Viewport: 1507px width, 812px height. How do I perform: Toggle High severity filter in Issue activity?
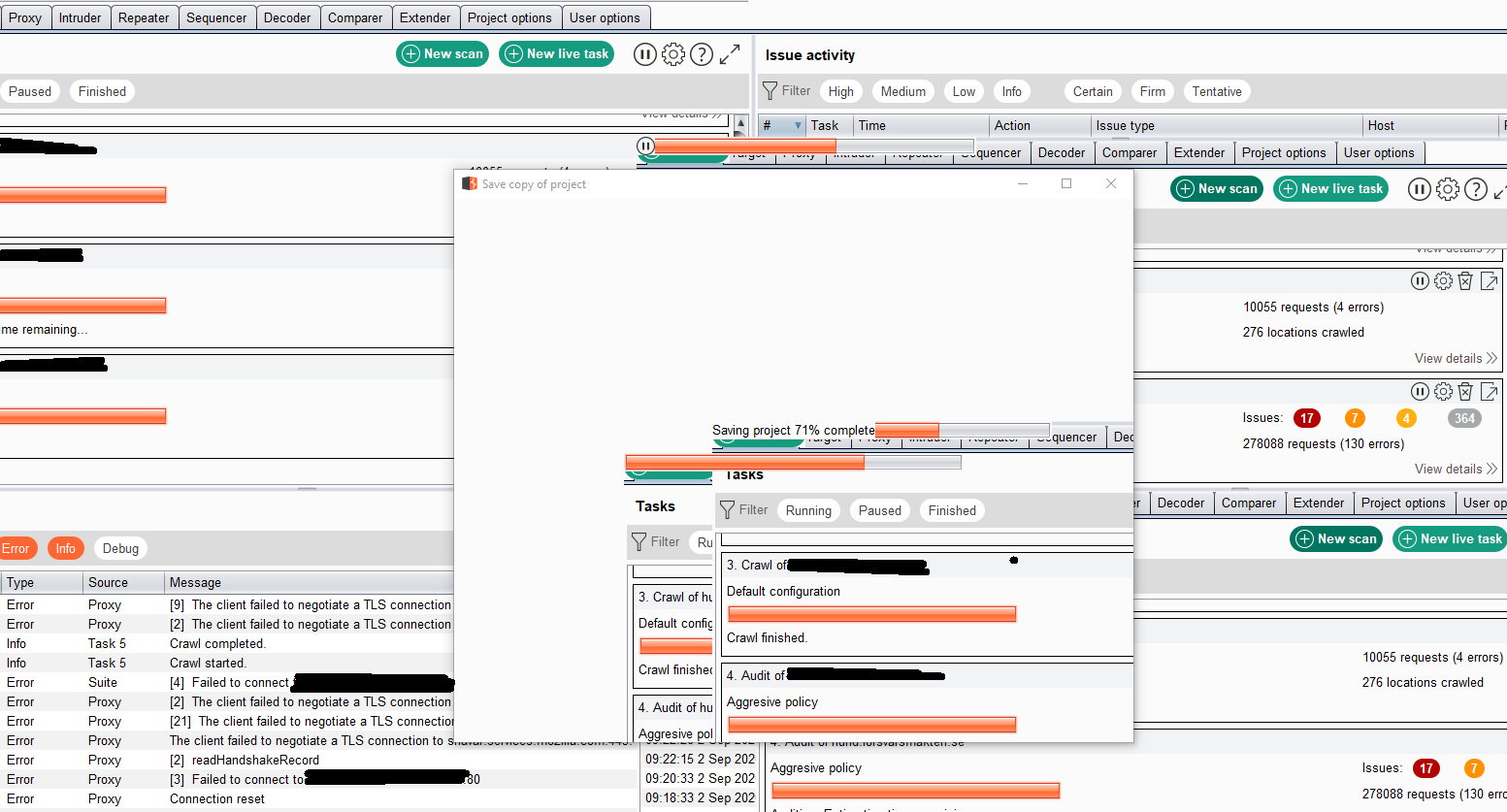pos(841,91)
